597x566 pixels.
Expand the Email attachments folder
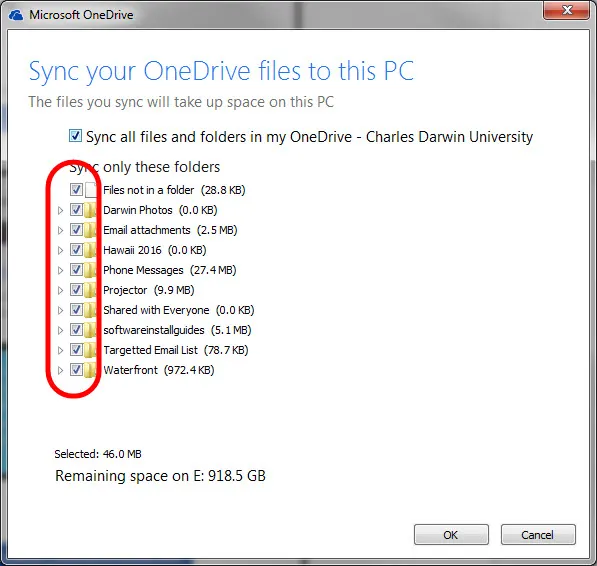tap(60, 230)
